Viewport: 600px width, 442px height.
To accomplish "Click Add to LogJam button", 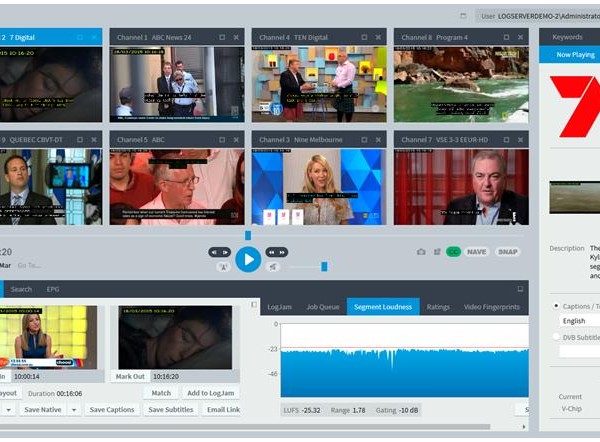I will (210, 393).
